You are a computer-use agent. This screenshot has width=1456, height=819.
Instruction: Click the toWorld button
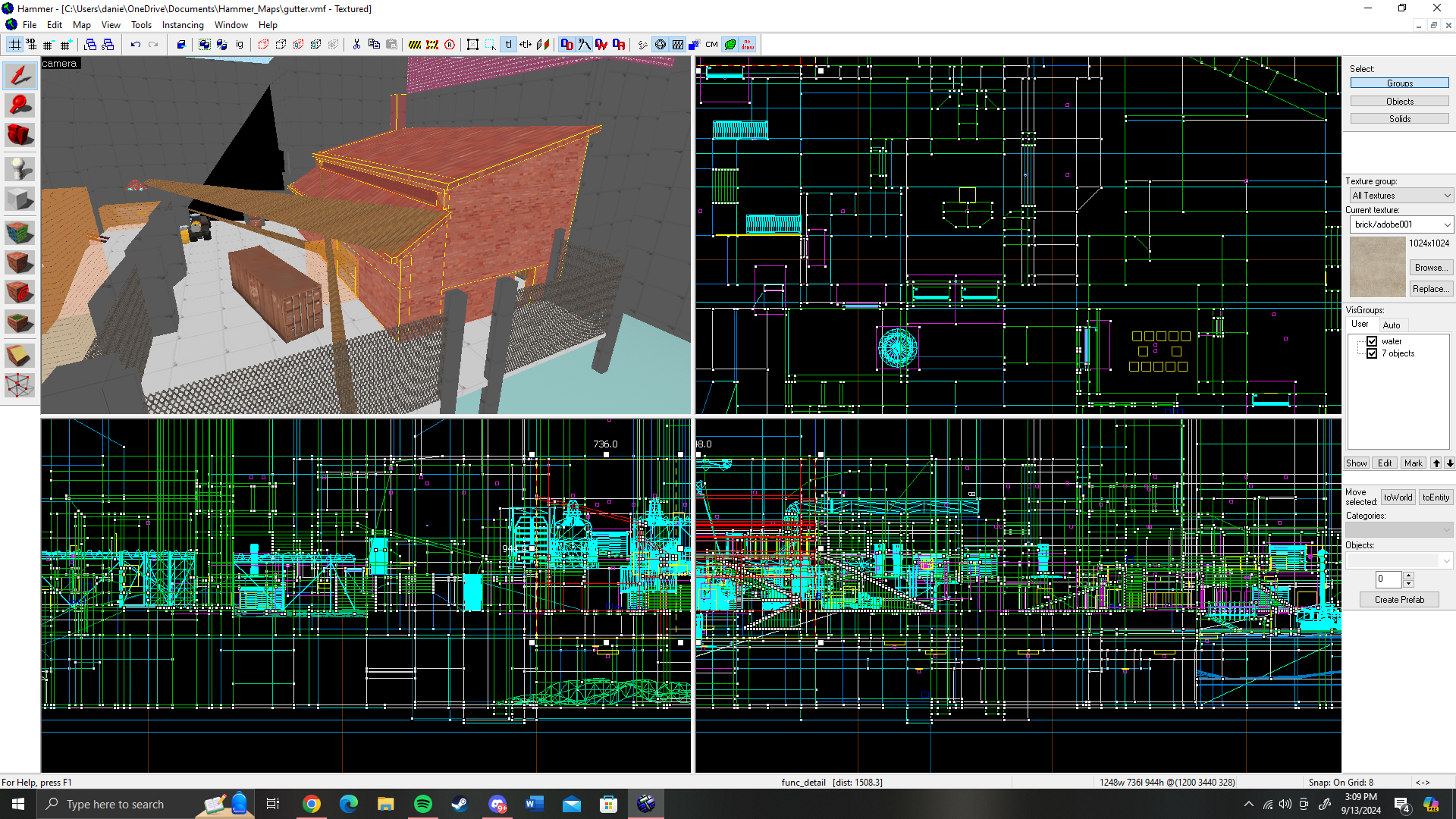pyautogui.click(x=1398, y=497)
